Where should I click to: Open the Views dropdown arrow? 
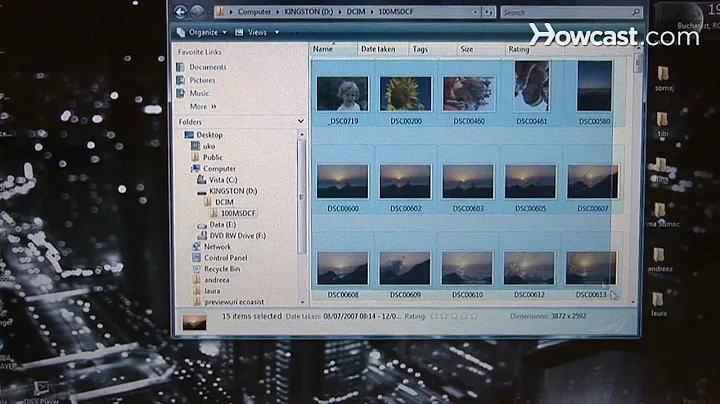(x=277, y=33)
